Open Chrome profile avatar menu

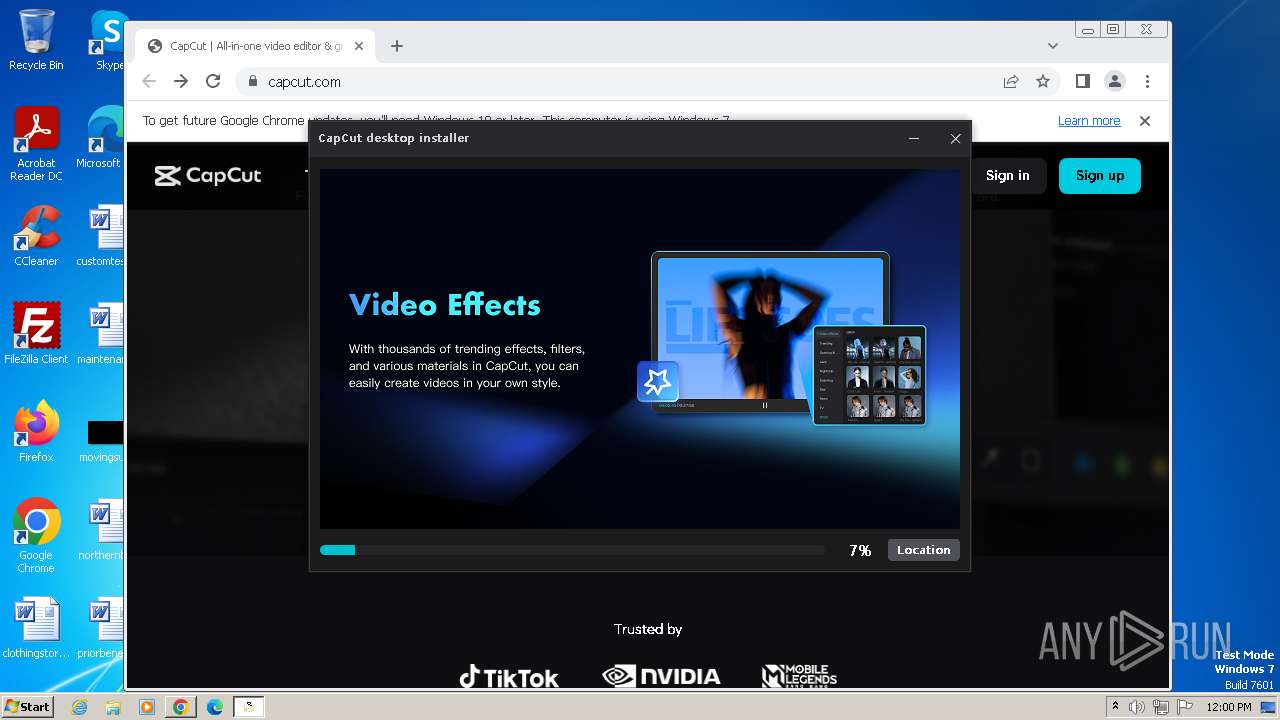[1115, 82]
